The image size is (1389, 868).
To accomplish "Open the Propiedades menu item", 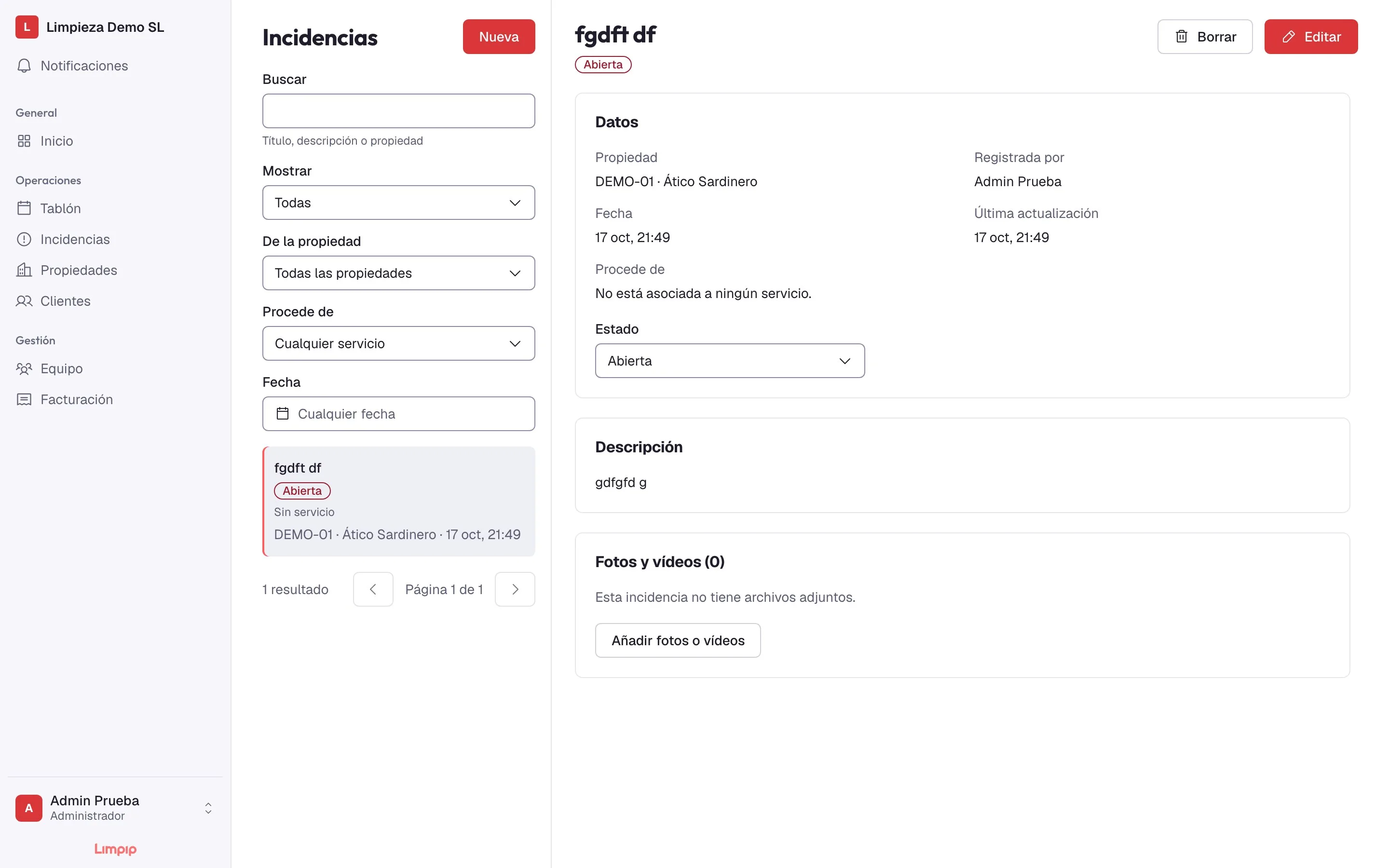I will pos(115,271).
